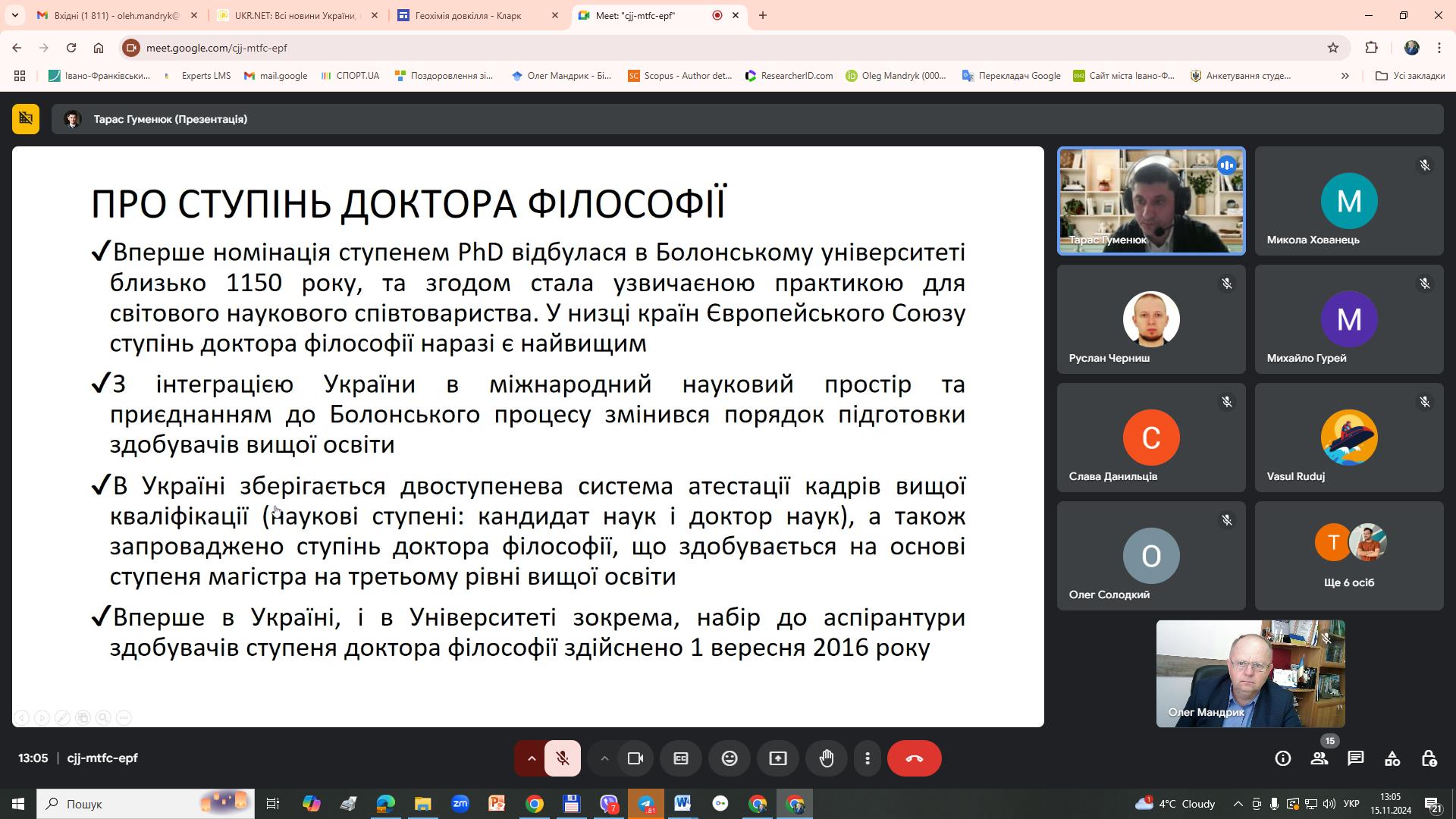Open the meeting activities panel

click(1392, 758)
